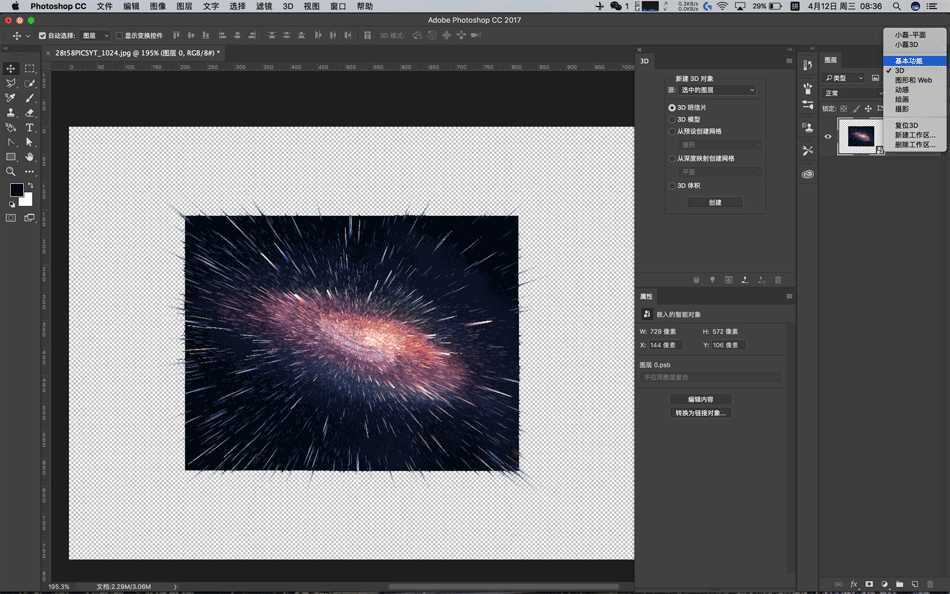
Task: Open the 正常 blend mode dropdown
Action: 843,92
